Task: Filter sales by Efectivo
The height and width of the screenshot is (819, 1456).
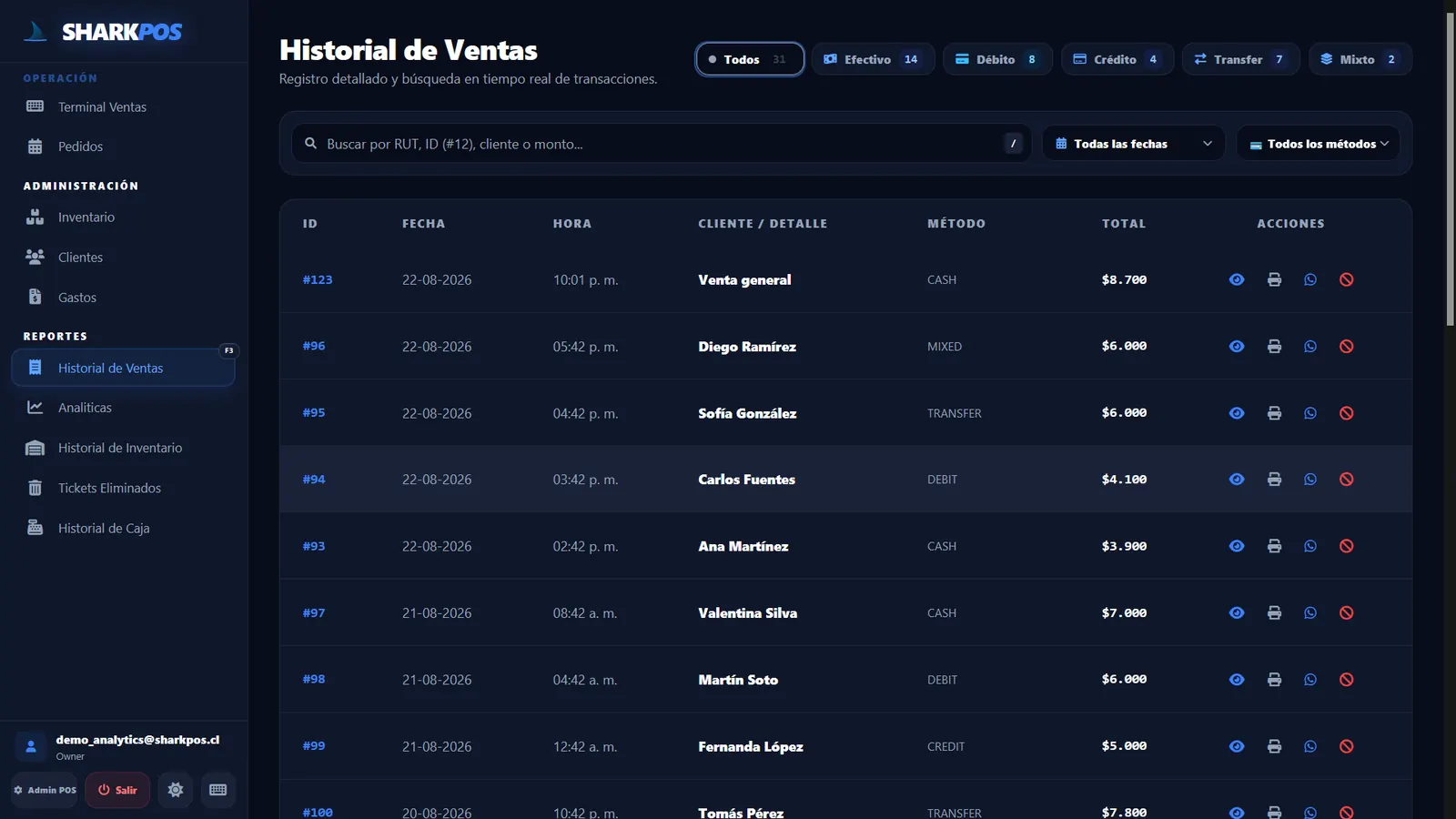Action: click(873, 59)
